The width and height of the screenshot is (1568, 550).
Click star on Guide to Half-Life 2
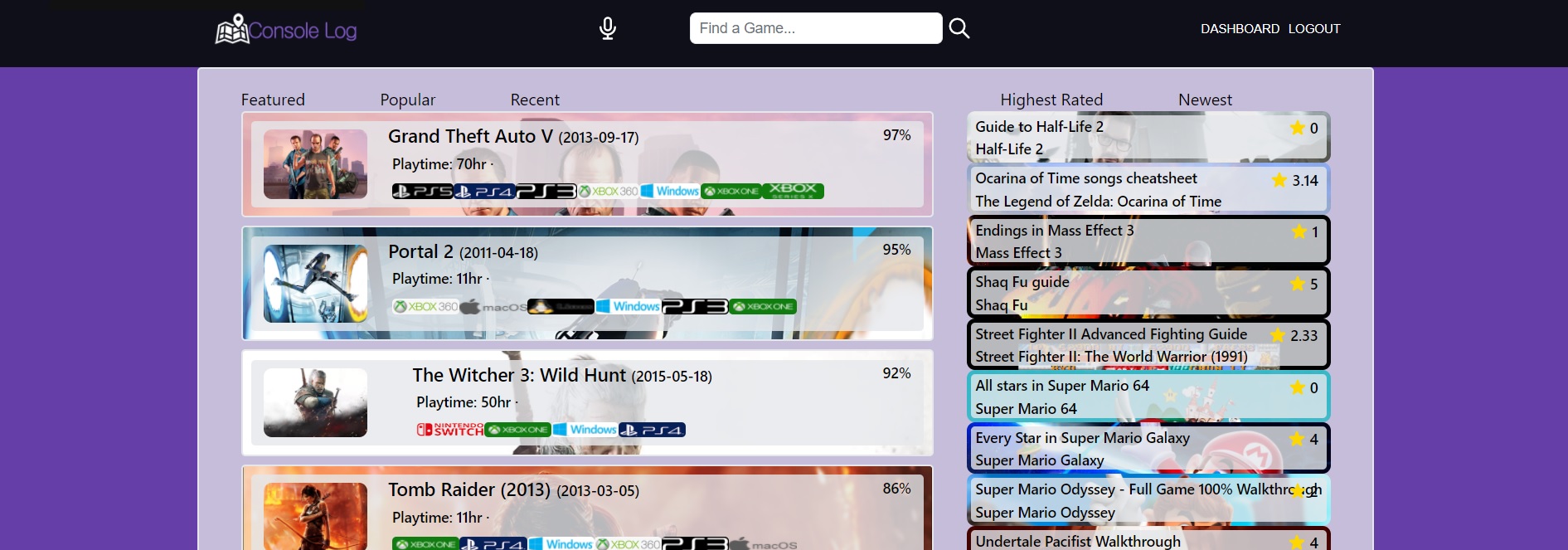[1298, 128]
